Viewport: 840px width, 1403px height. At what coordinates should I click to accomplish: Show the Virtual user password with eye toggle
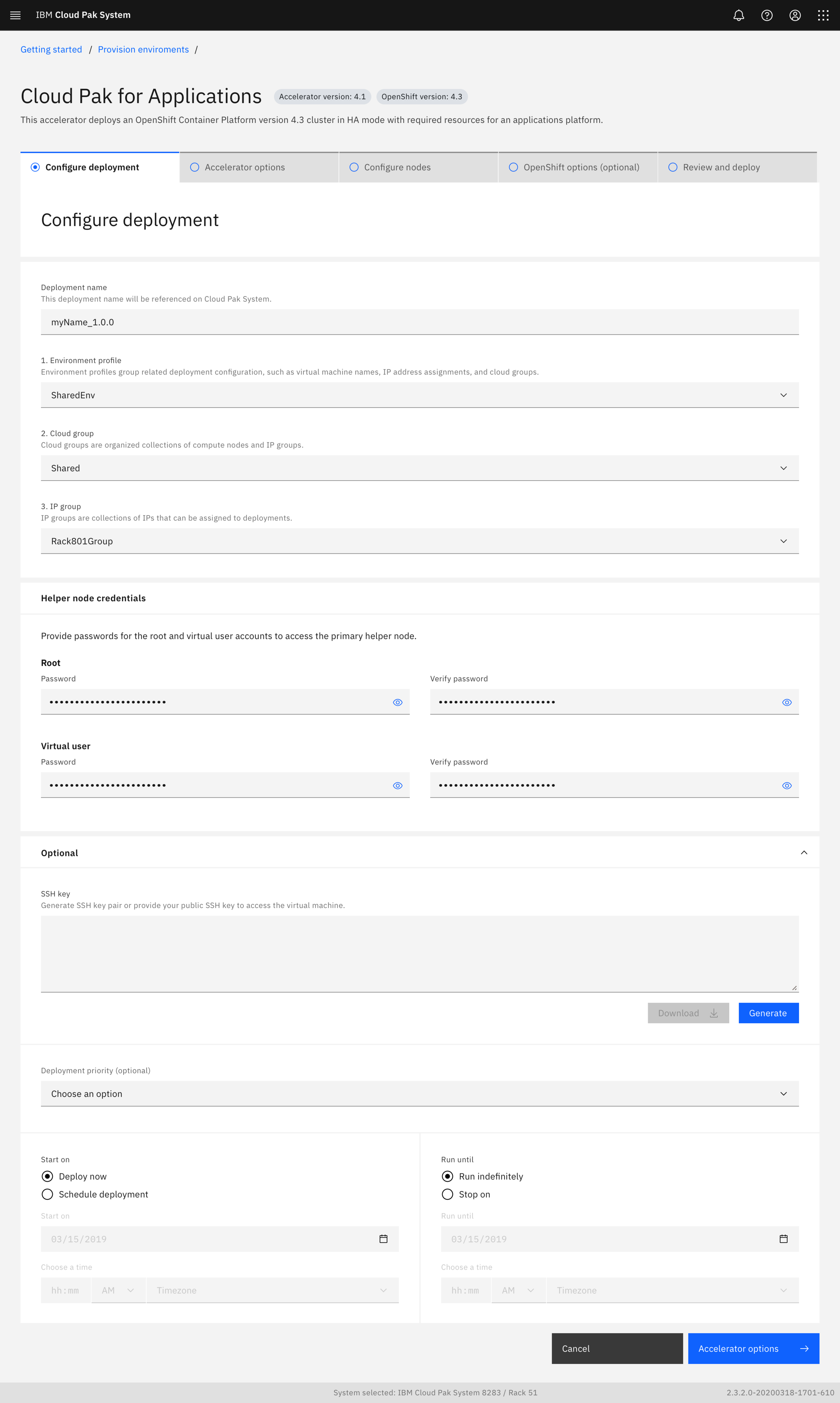click(x=397, y=785)
